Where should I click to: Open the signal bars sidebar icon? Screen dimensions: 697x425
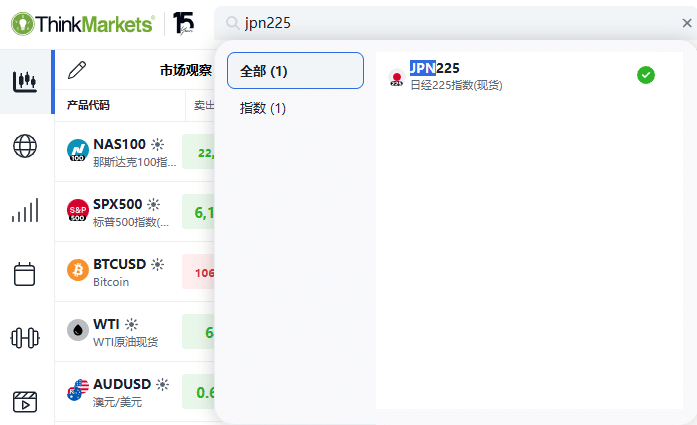25,210
